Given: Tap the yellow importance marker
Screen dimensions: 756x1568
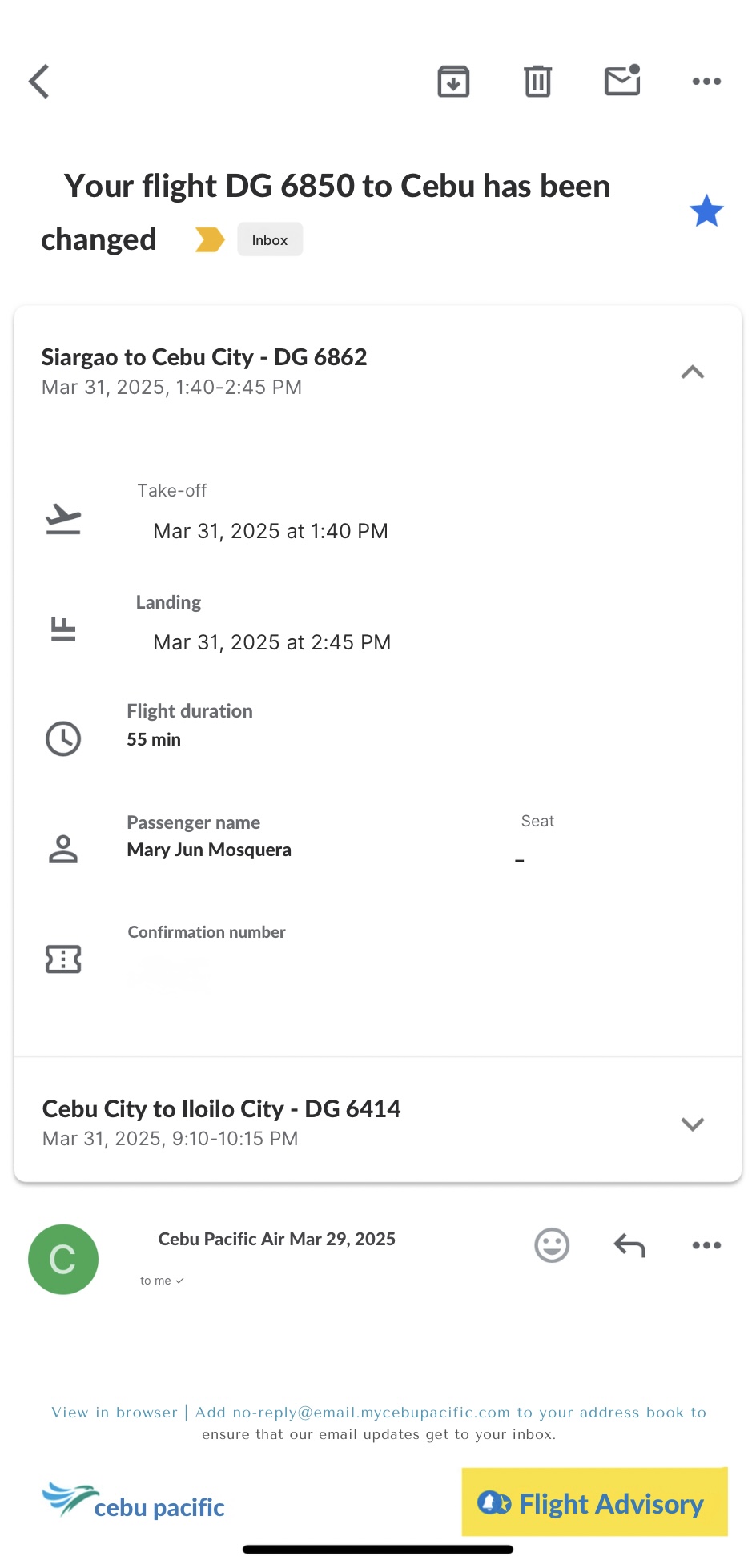Looking at the screenshot, I should click(210, 239).
